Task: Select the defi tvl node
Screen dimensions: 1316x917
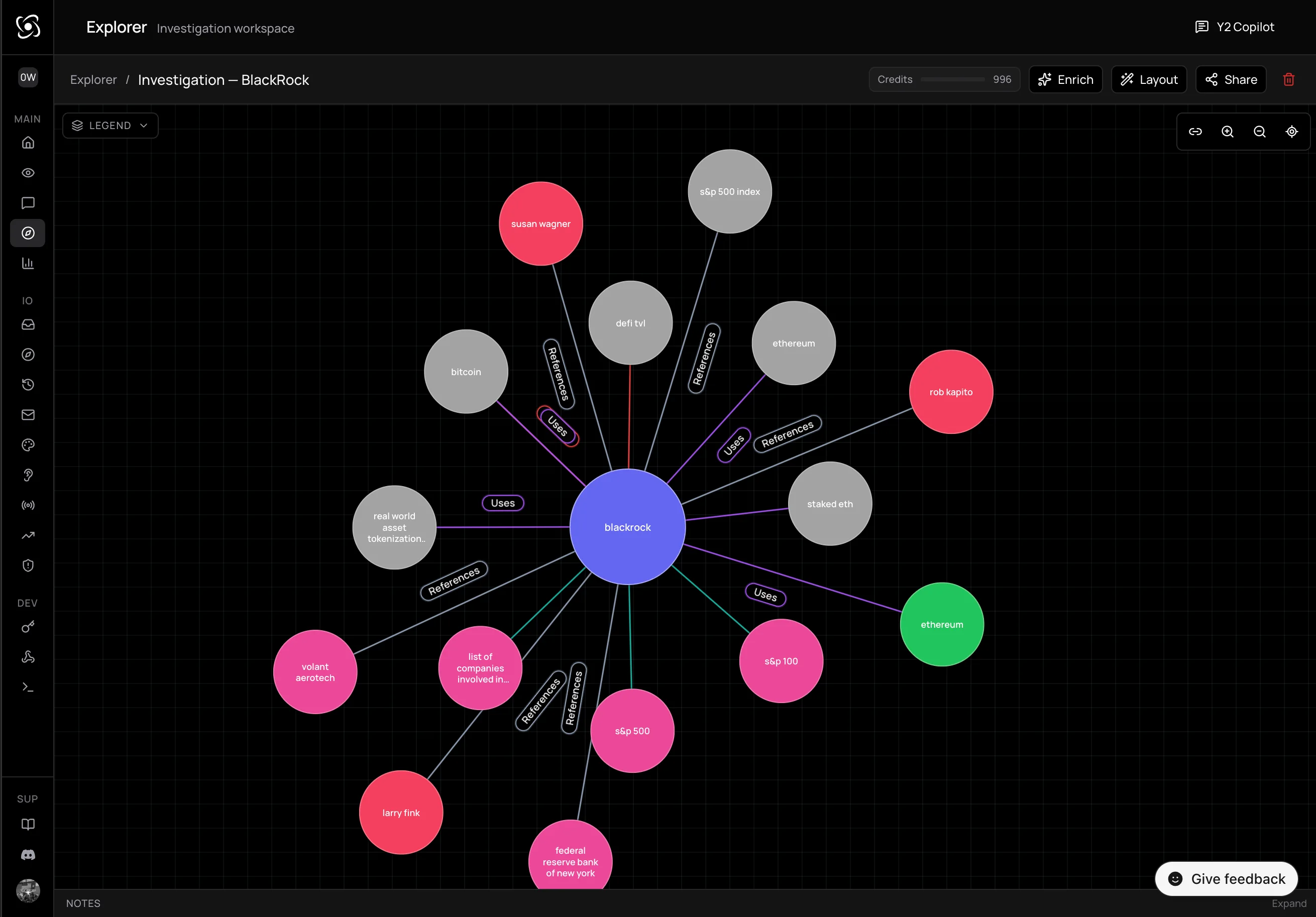Action: (630, 323)
